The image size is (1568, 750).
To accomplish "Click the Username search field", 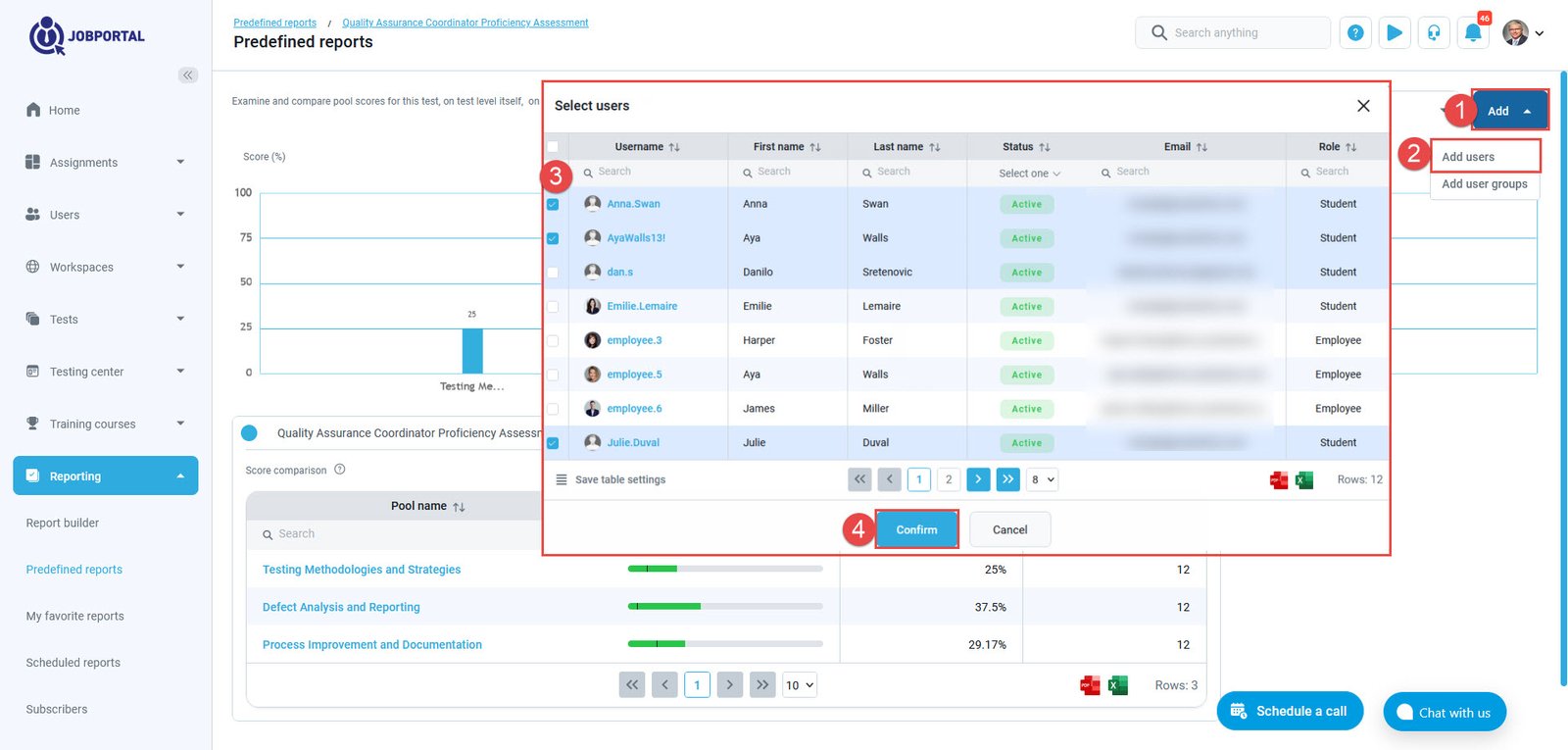I will tap(651, 172).
